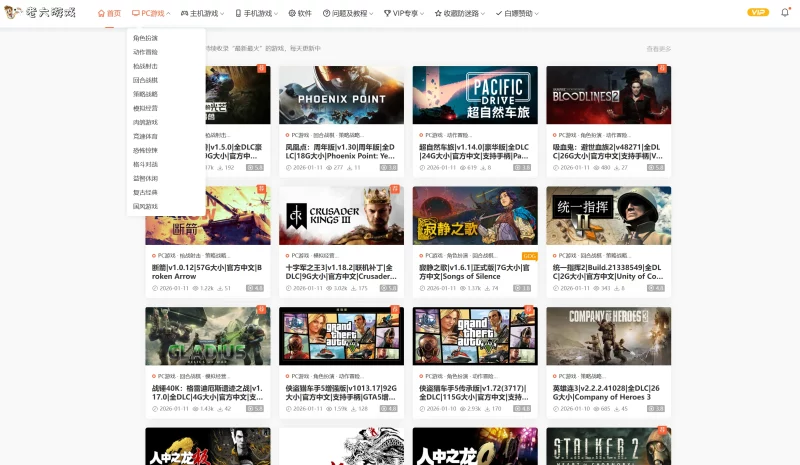
Task: Expand the 主机游戏 nav dropdown
Action: tap(203, 13)
